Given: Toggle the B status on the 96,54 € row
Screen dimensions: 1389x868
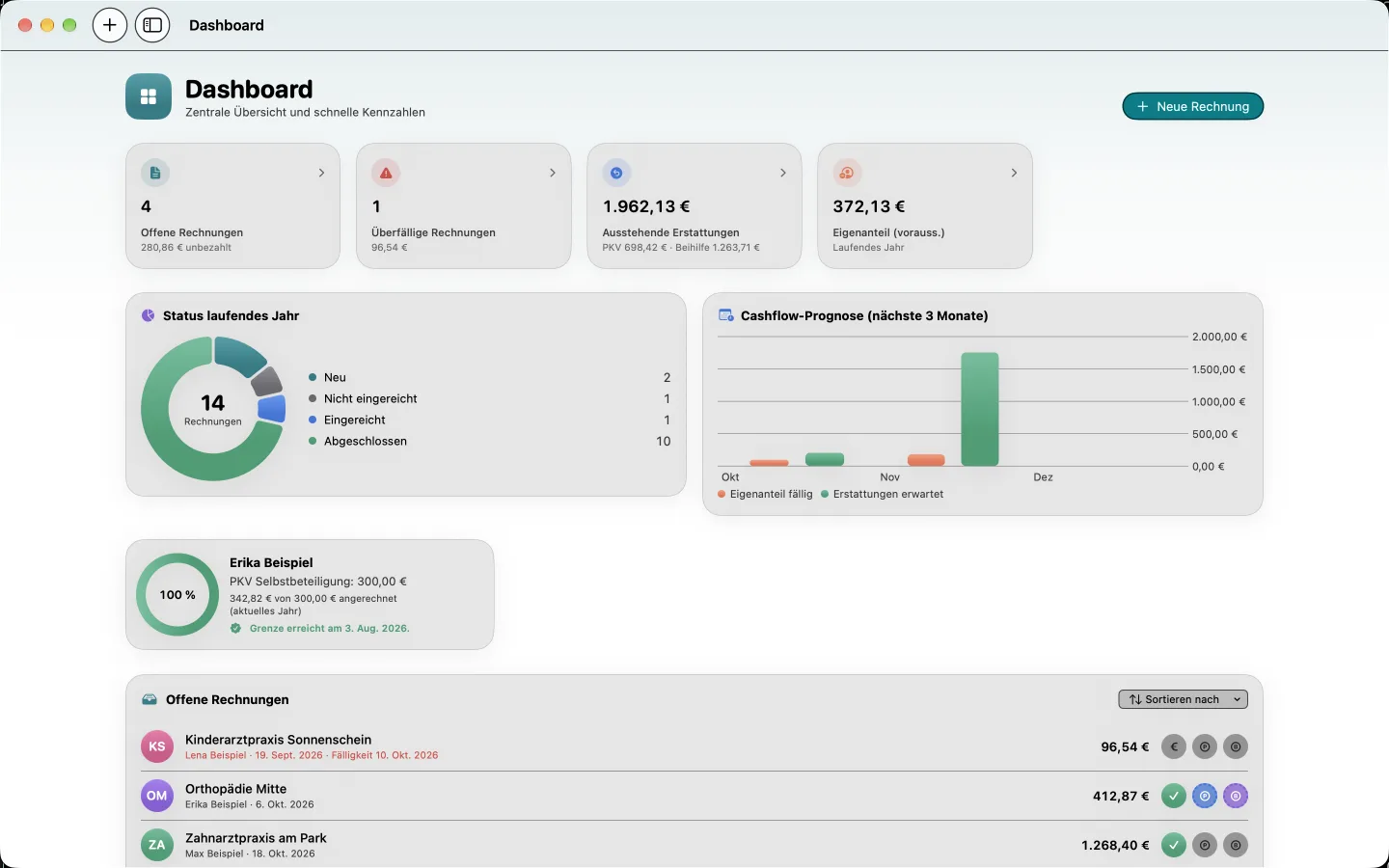Looking at the screenshot, I should (x=1236, y=746).
